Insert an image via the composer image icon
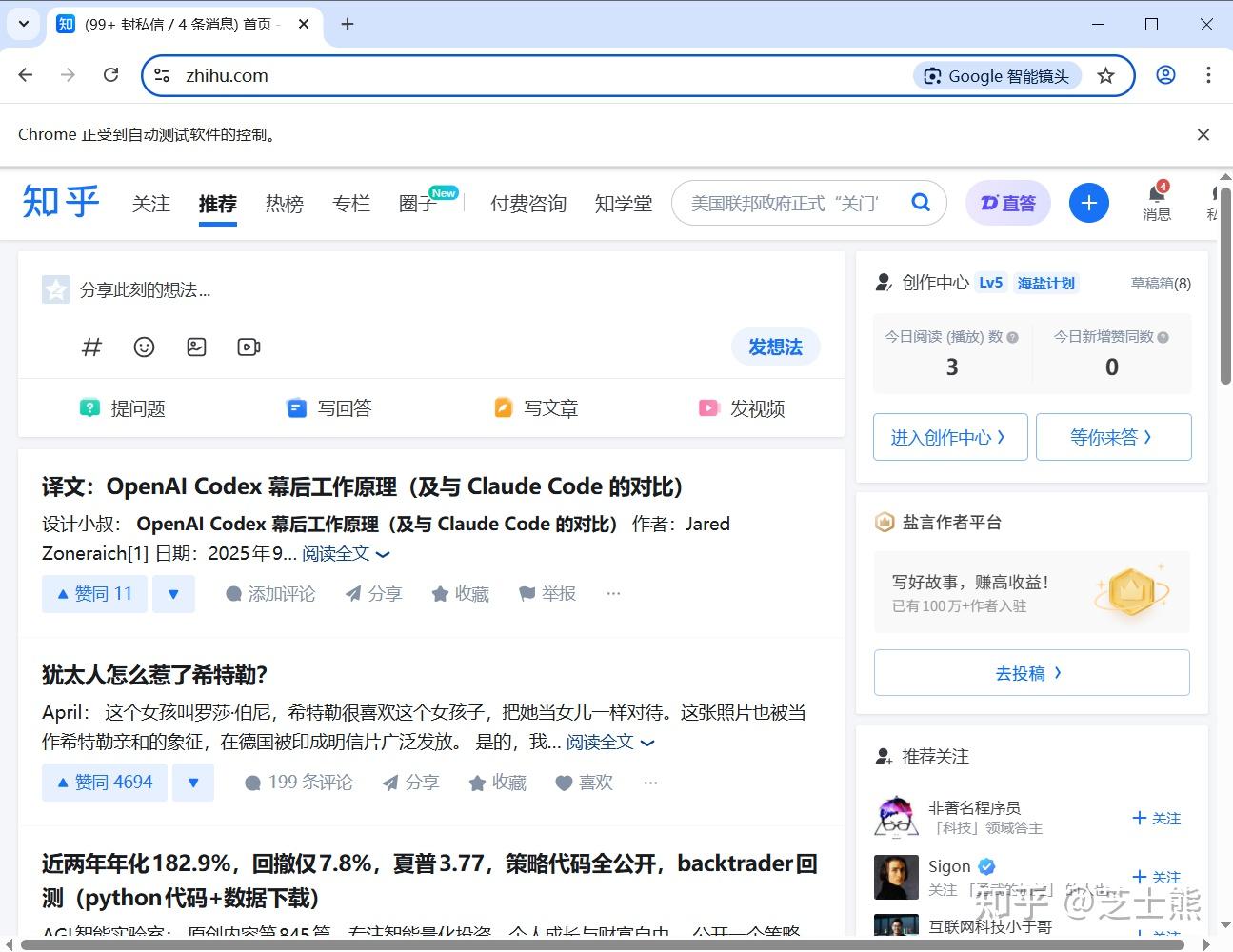The width and height of the screenshot is (1233, 952). coord(196,347)
